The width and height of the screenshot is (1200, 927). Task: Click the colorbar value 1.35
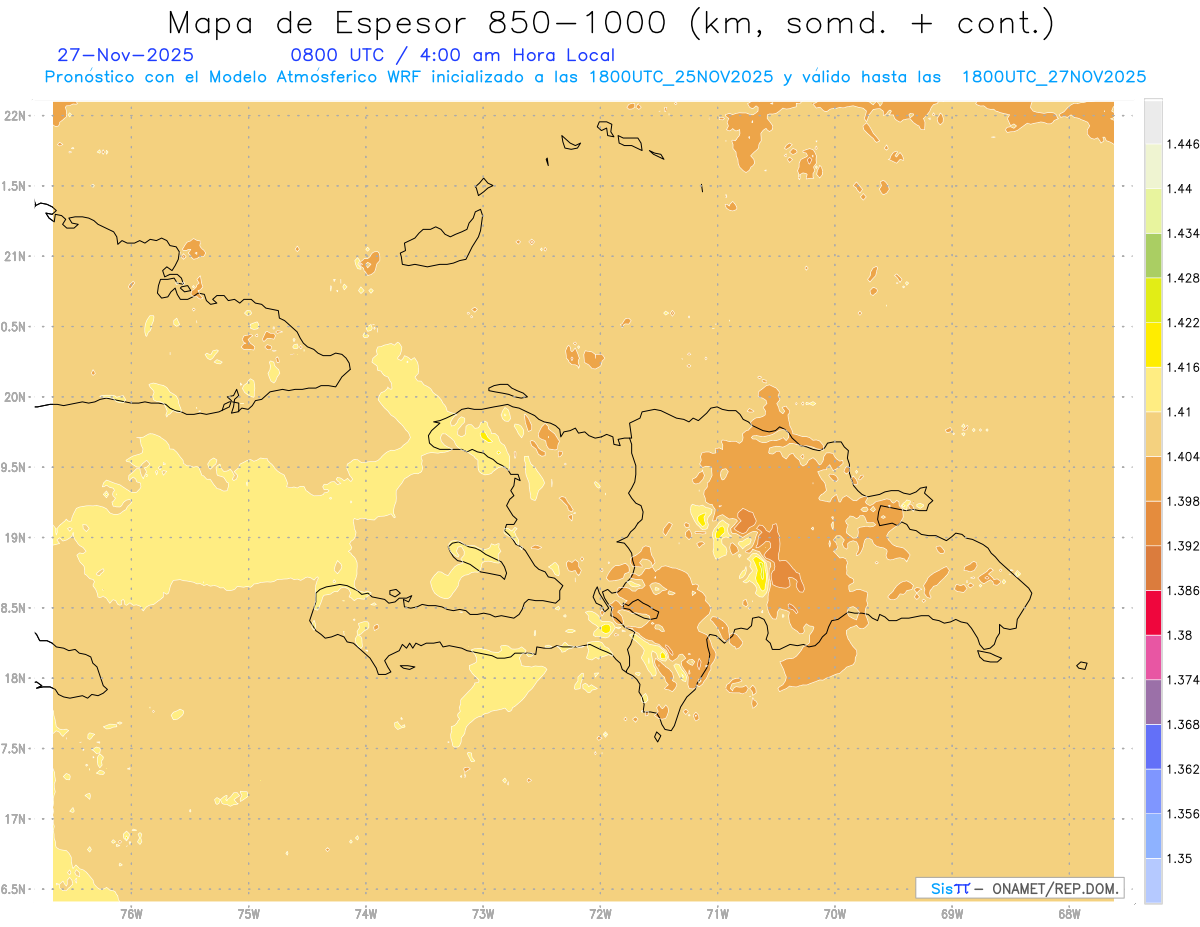click(x=1180, y=859)
